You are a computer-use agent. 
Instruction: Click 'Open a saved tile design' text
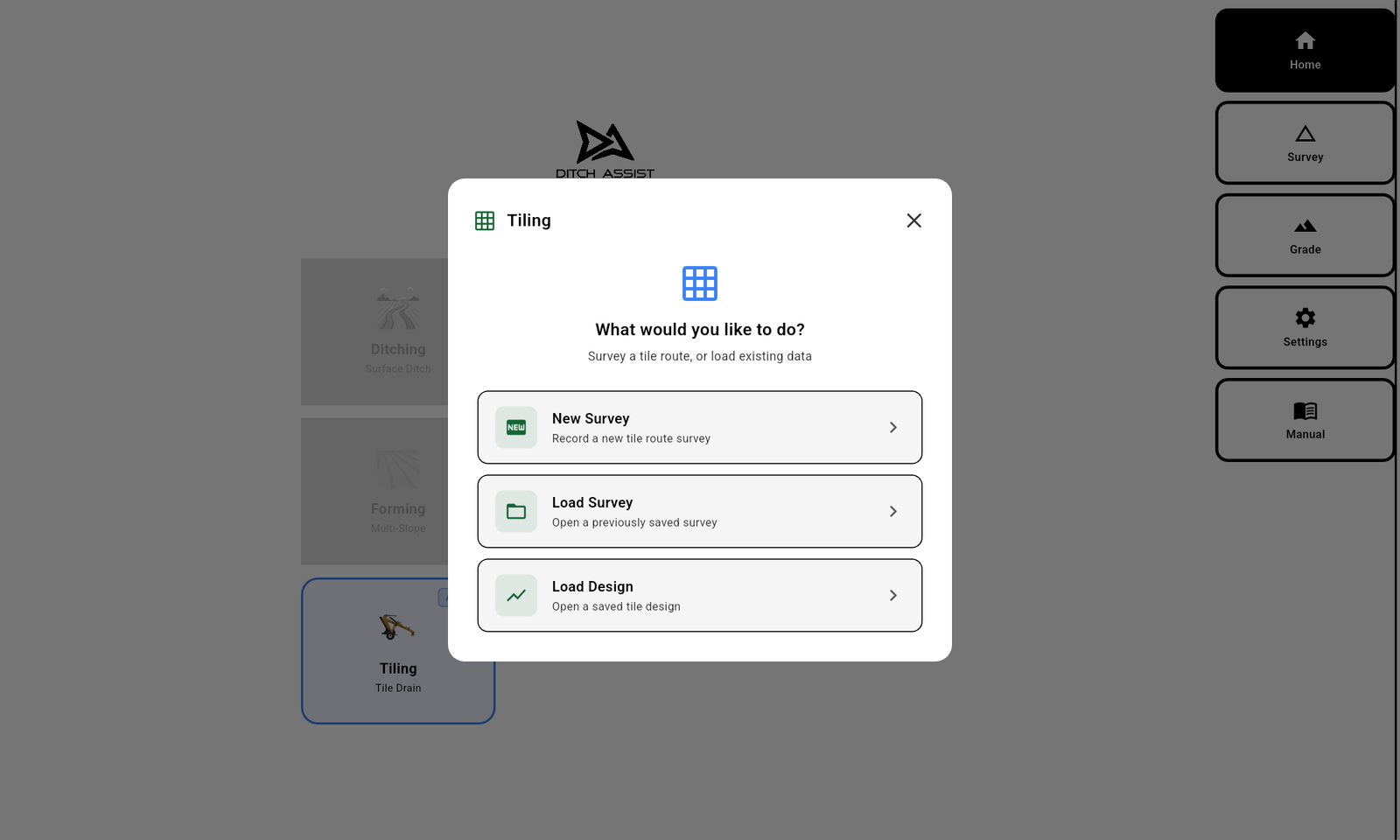(616, 606)
